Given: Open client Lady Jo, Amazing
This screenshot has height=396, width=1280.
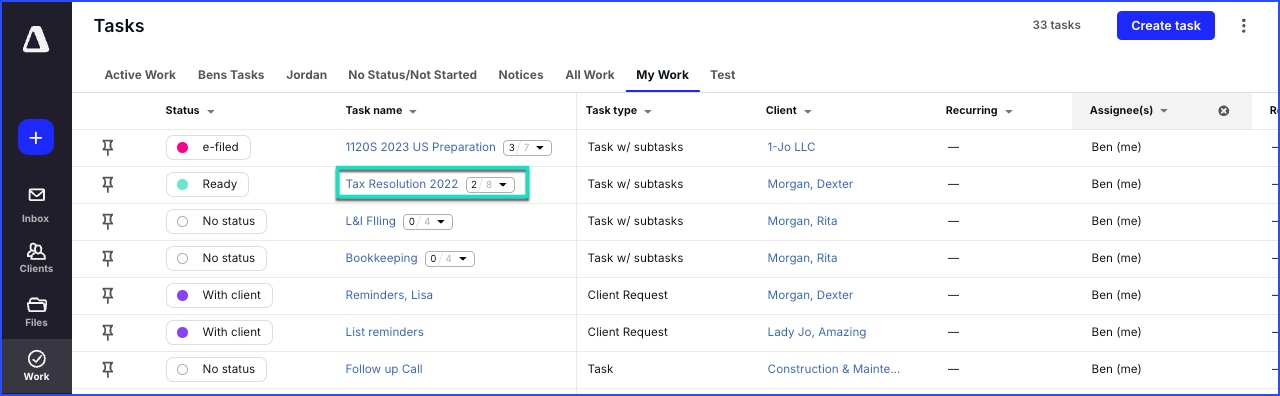Looking at the screenshot, I should tap(816, 332).
